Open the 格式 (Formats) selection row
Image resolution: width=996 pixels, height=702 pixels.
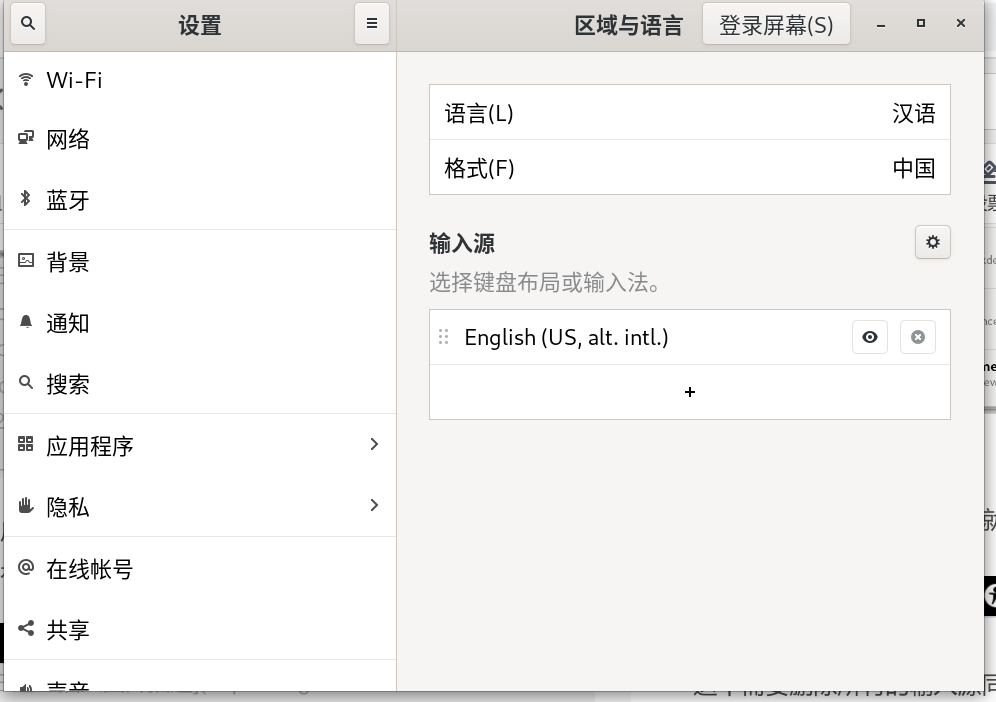(690, 168)
